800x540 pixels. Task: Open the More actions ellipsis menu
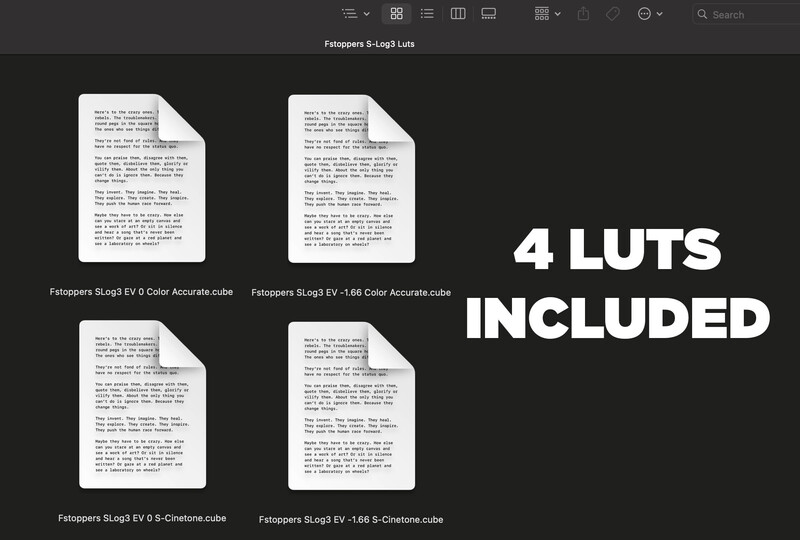(x=644, y=14)
